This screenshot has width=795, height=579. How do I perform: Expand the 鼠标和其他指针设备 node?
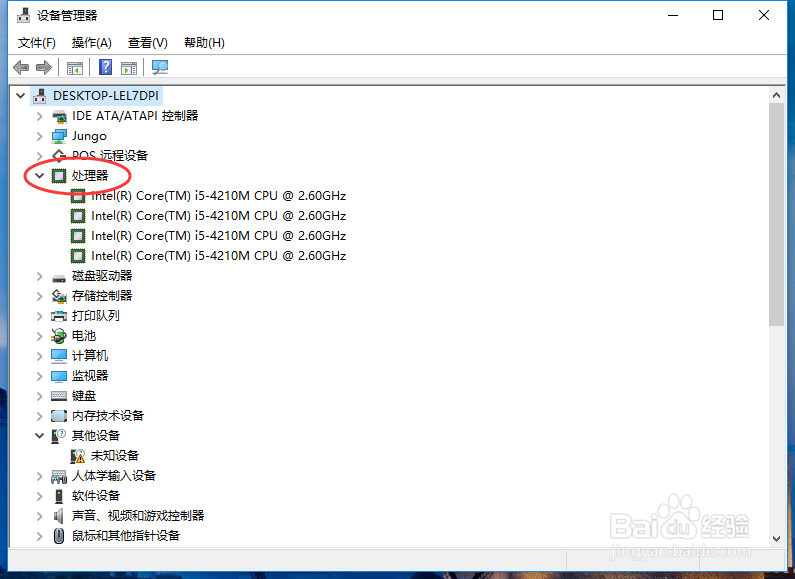click(40, 536)
